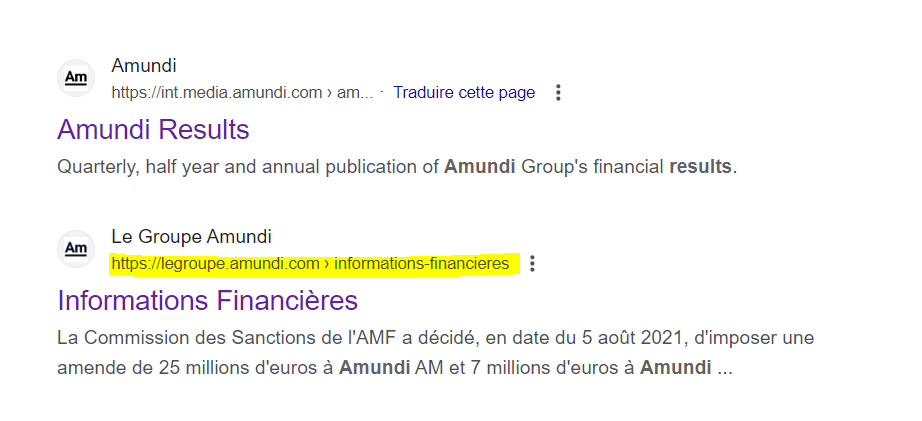Click the Le Groupe Amundi favicon
The width and height of the screenshot is (922, 421).
(x=76, y=249)
